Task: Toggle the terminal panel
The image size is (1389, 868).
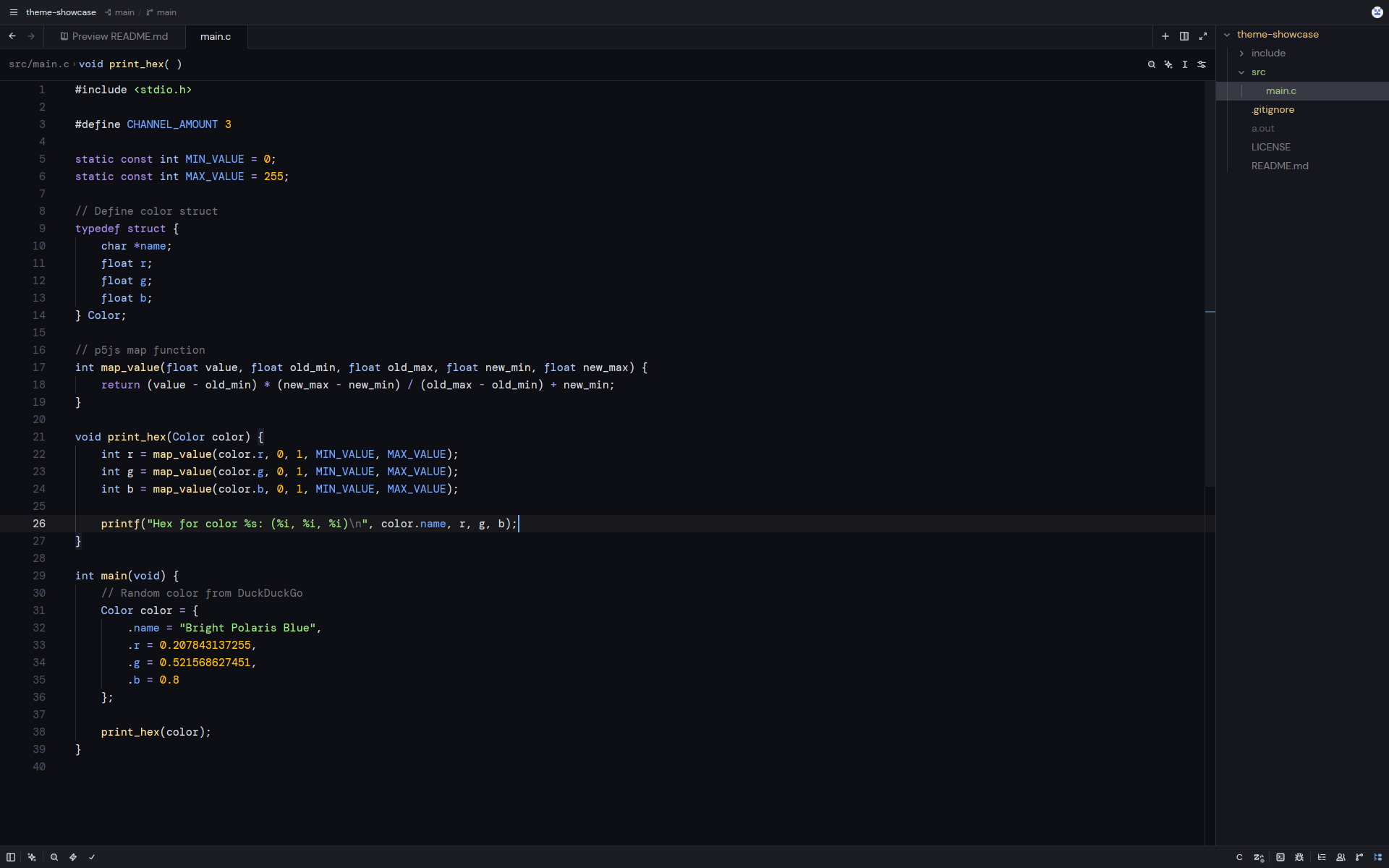Action: [1280, 857]
